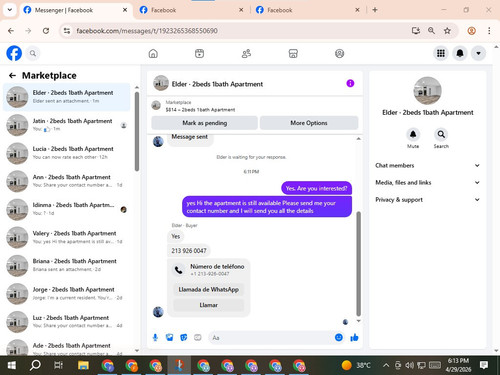Open Idinma - 2beds 1bath conversation

point(67,209)
